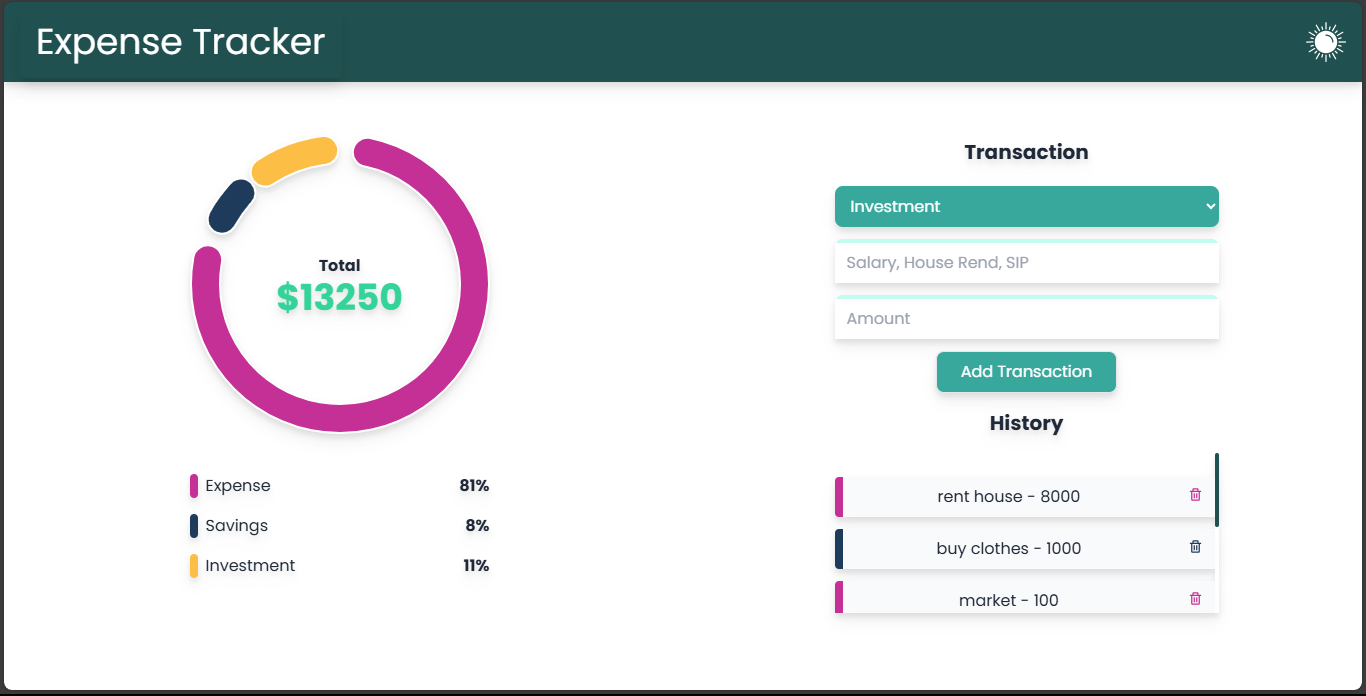
Task: Open the Investment type dropdown
Action: pyautogui.click(x=1026, y=207)
